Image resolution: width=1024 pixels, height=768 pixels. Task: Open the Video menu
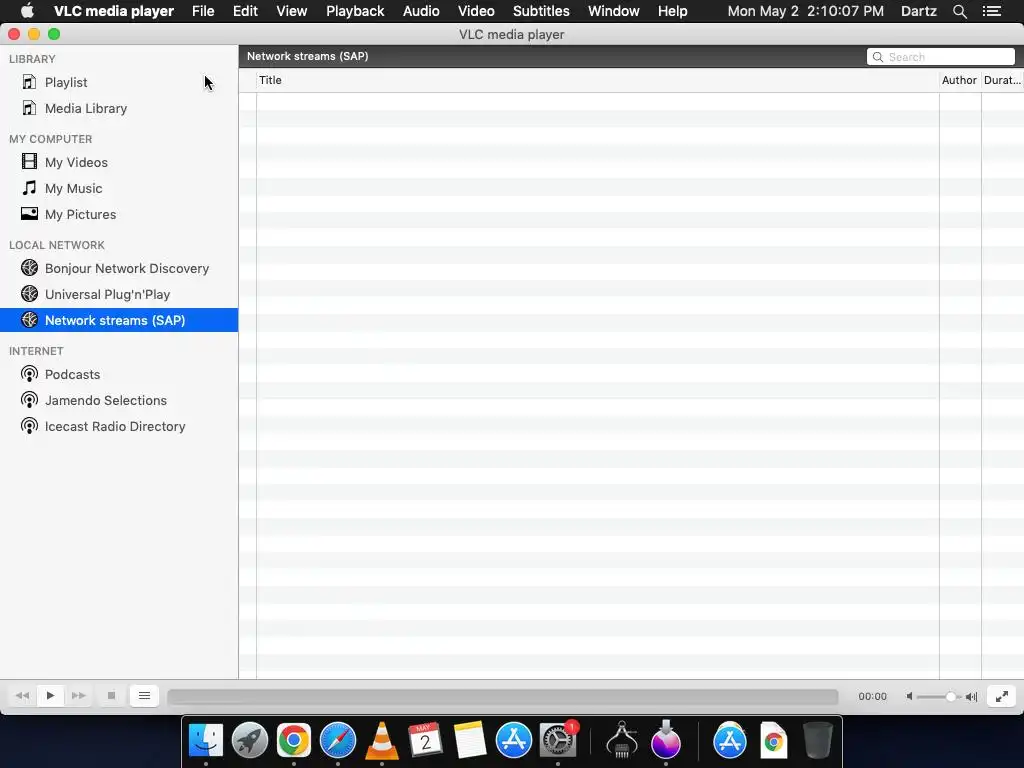pyautogui.click(x=476, y=11)
